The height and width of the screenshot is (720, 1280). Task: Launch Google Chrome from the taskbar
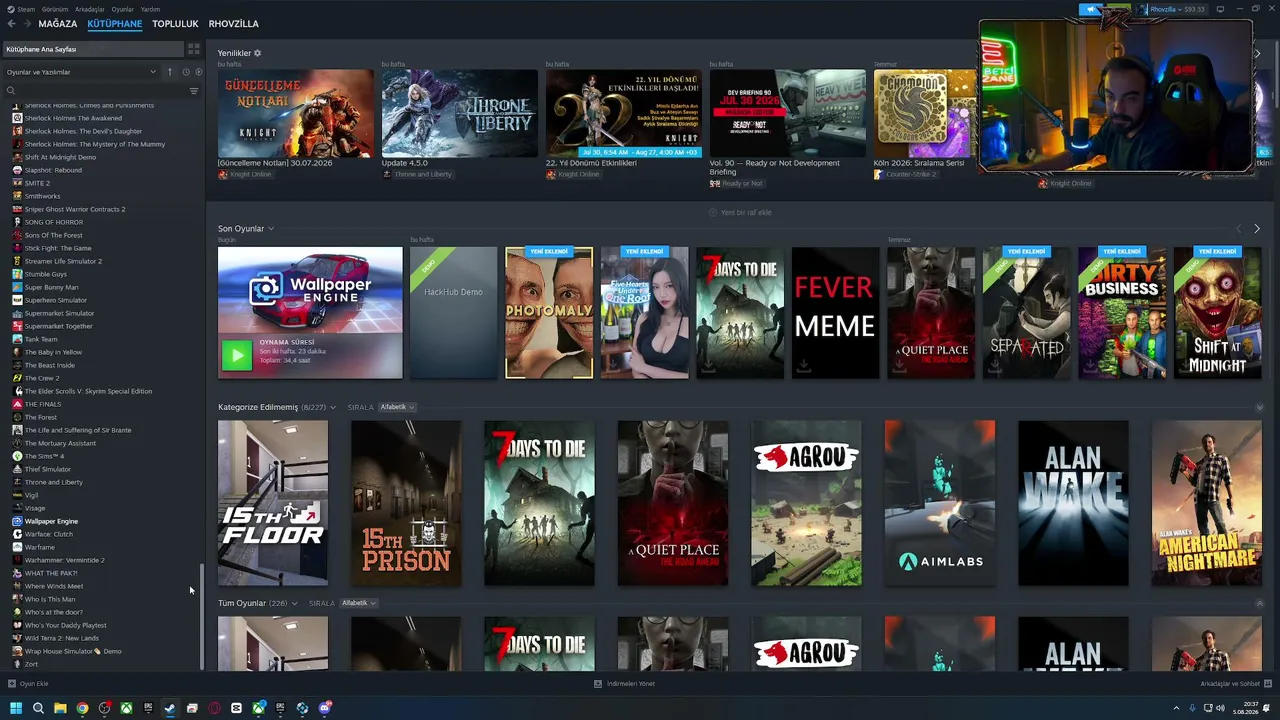pos(82,708)
